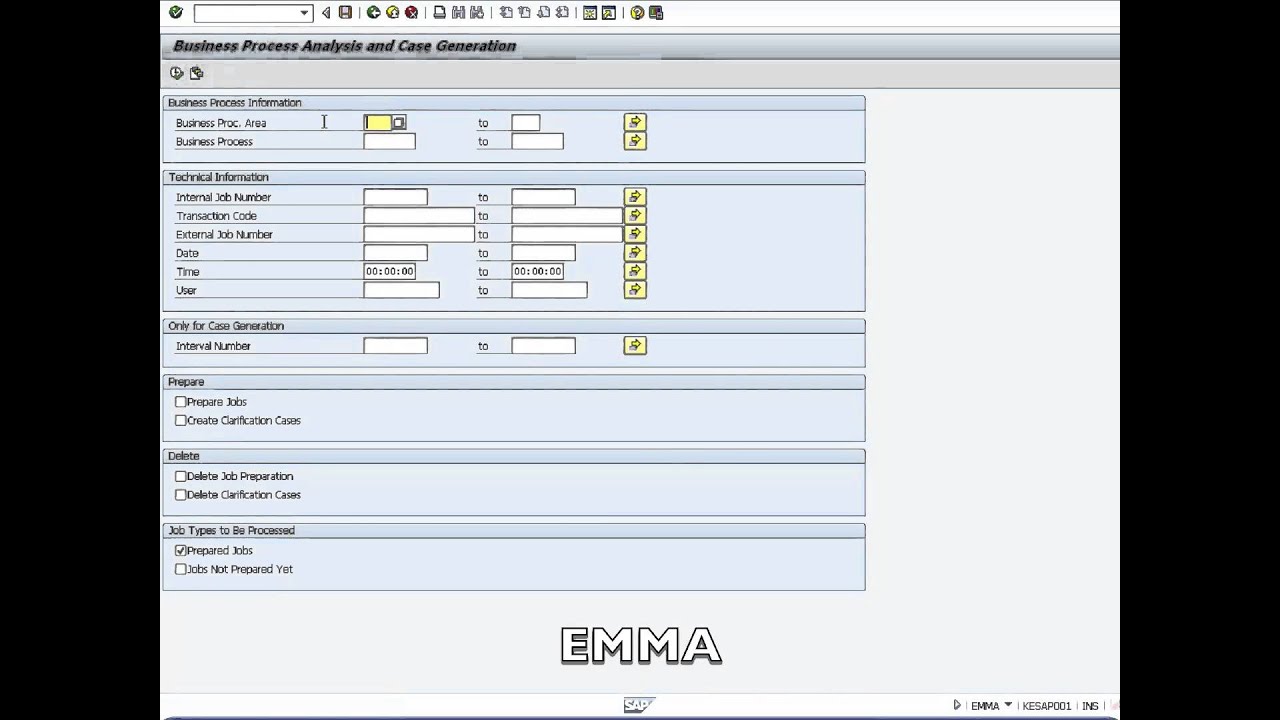Click the KESAP001 status bar entry
Viewport: 1280px width, 720px height.
[x=1047, y=706]
